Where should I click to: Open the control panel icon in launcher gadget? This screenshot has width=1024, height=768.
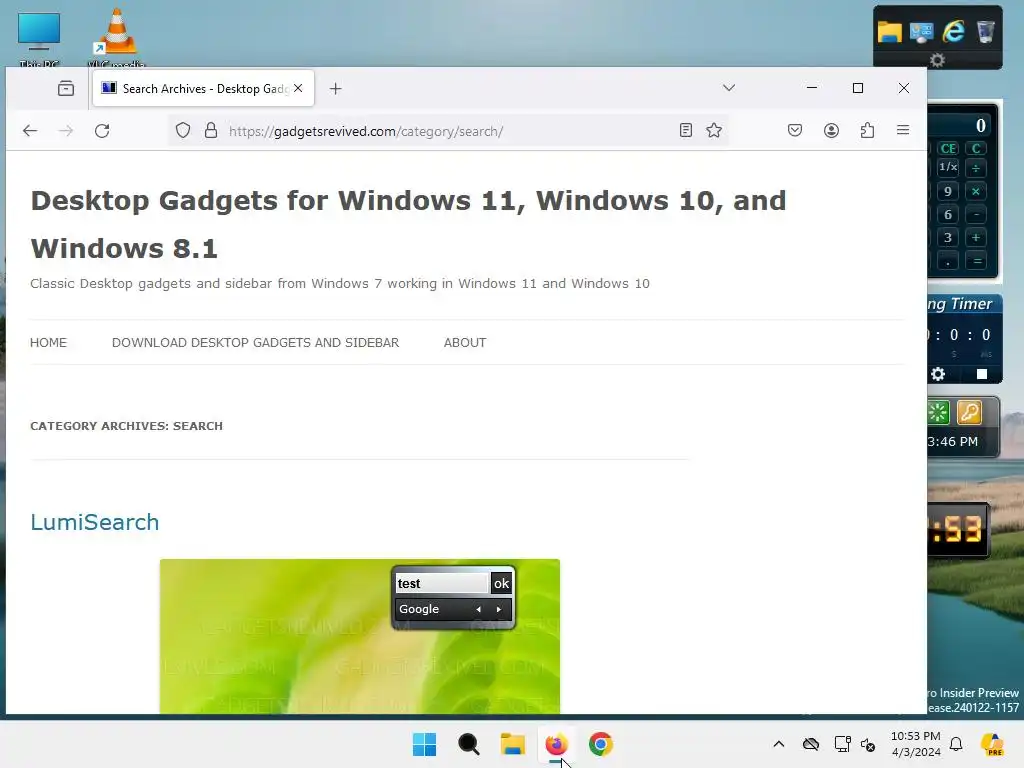[x=921, y=31]
